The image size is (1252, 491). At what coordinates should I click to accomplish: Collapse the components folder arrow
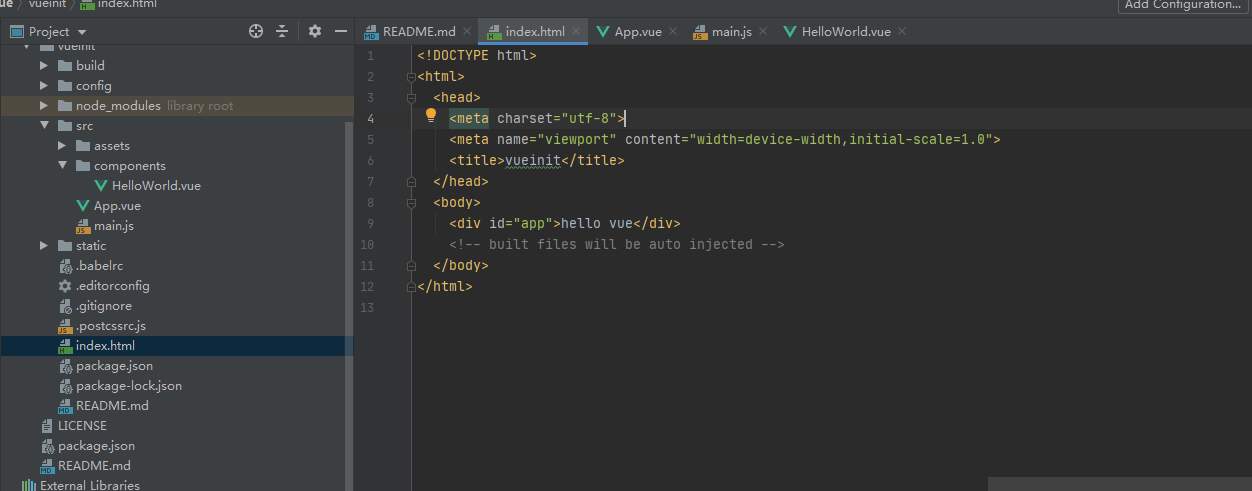[62, 166]
